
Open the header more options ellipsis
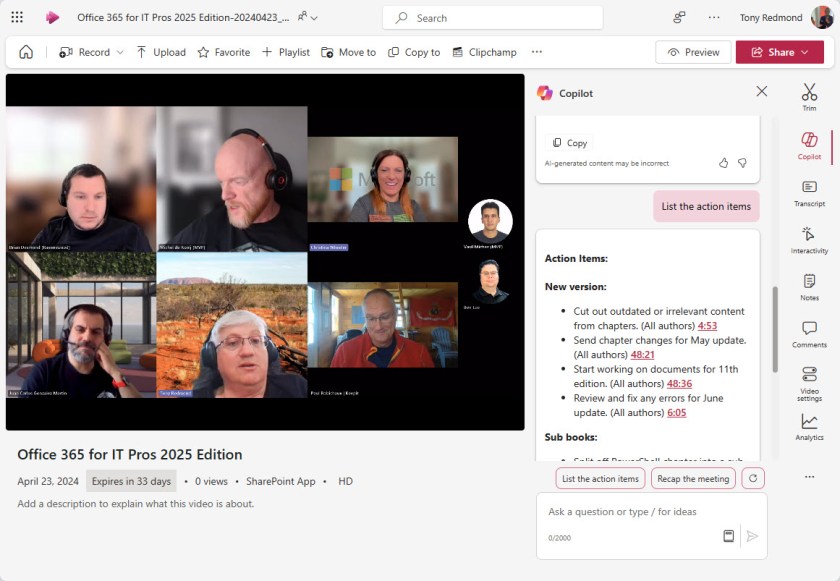pos(714,18)
